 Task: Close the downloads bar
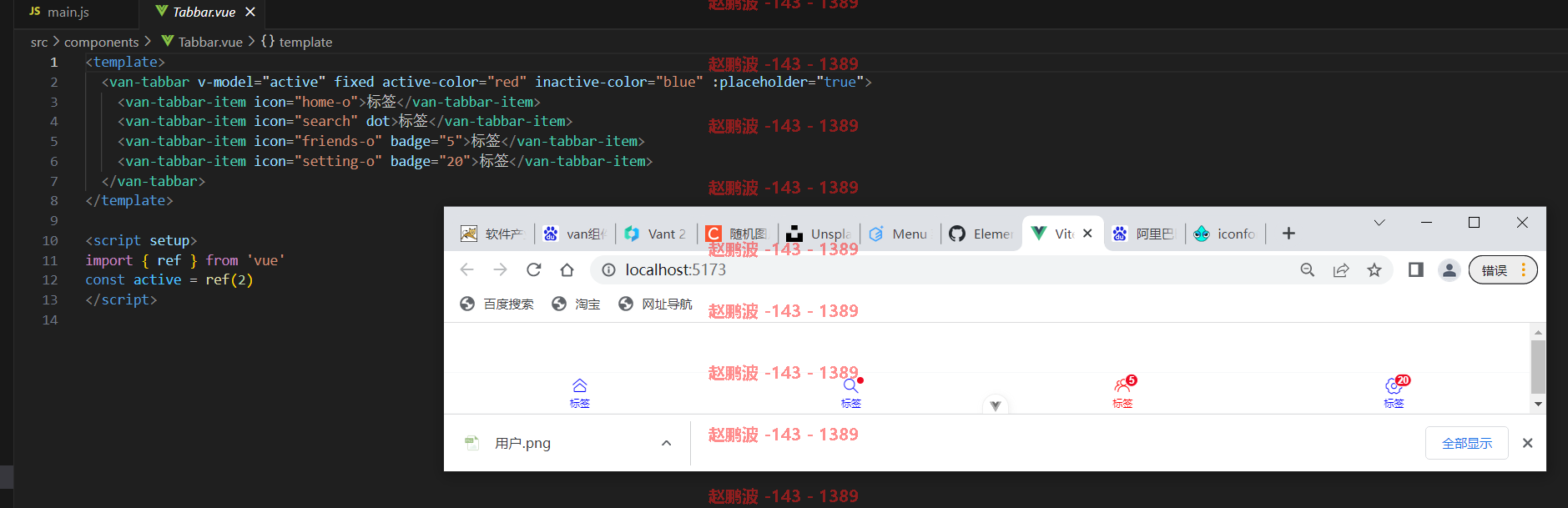coord(1528,443)
